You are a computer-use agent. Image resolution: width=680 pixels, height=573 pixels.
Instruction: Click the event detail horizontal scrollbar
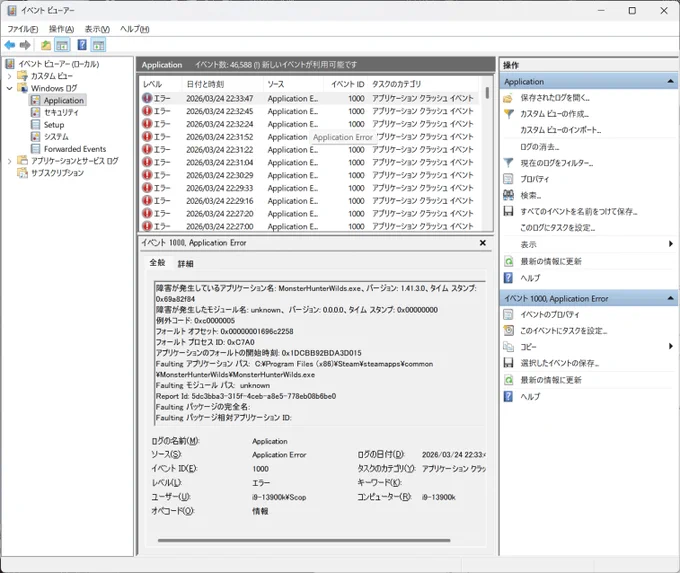coord(304,540)
